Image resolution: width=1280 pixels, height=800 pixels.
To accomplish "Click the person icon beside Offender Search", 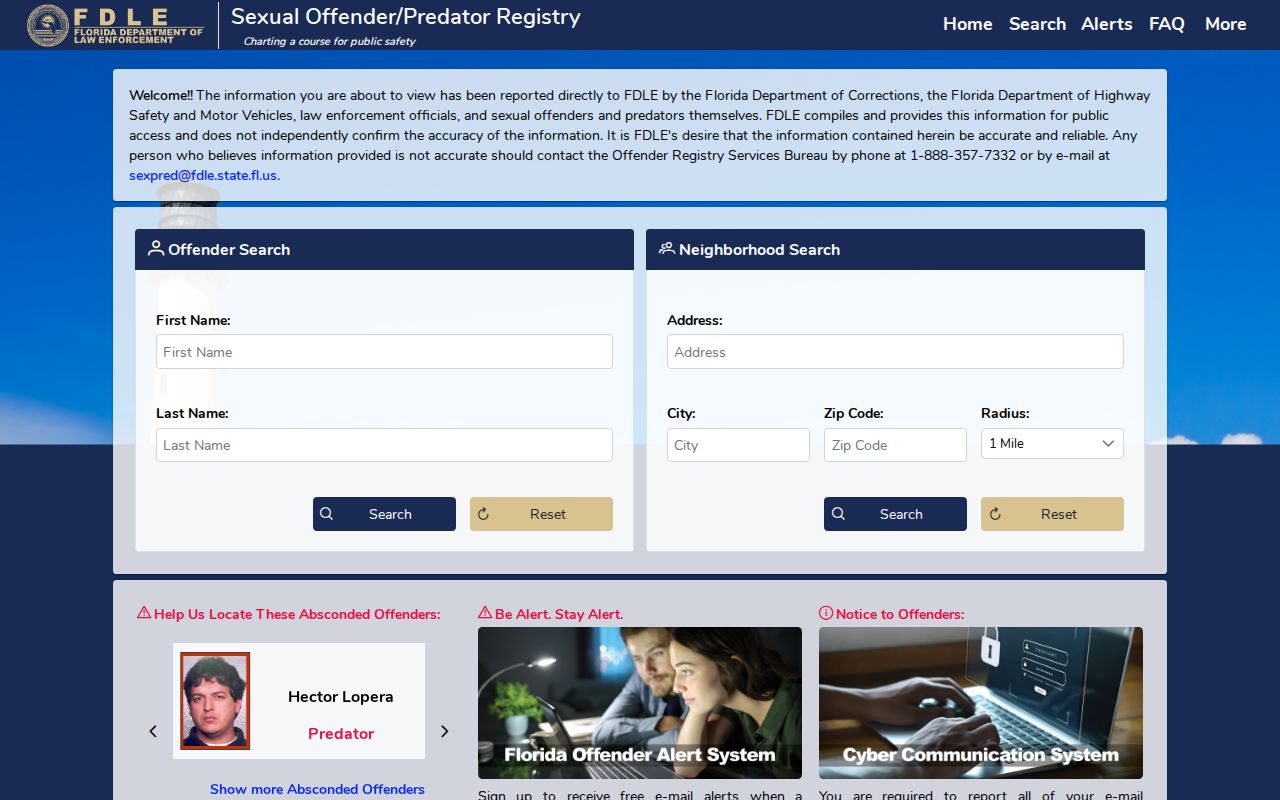I will tap(156, 248).
